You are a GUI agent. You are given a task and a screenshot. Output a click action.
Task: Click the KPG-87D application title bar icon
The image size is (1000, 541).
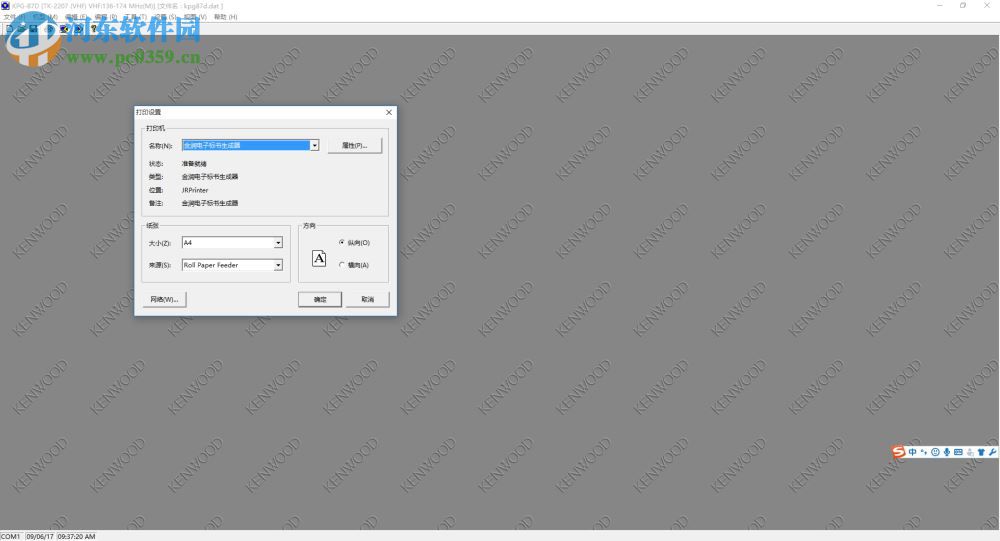coord(5,6)
